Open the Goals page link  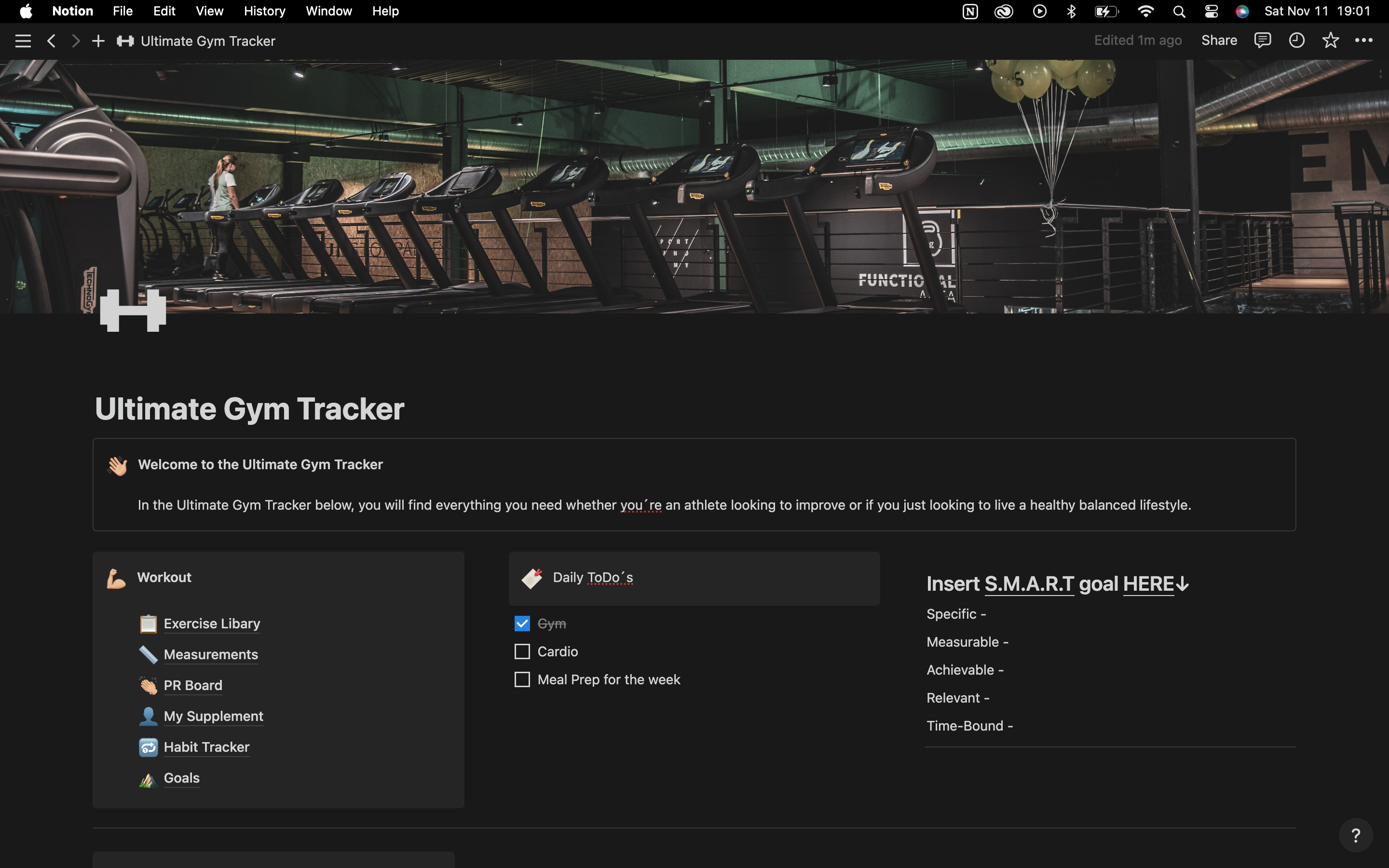coord(181,778)
